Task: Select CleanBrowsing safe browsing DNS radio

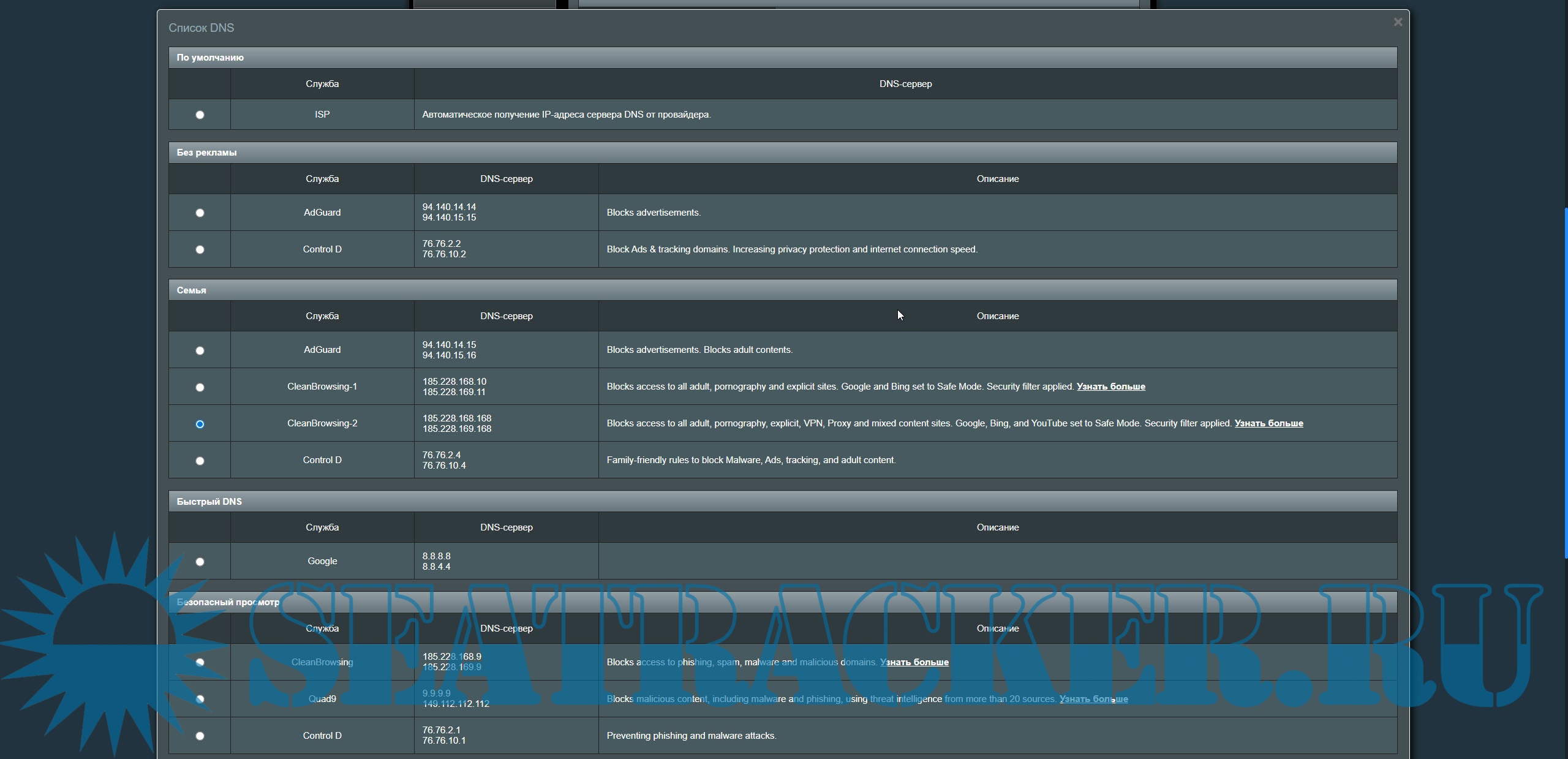Action: point(200,662)
